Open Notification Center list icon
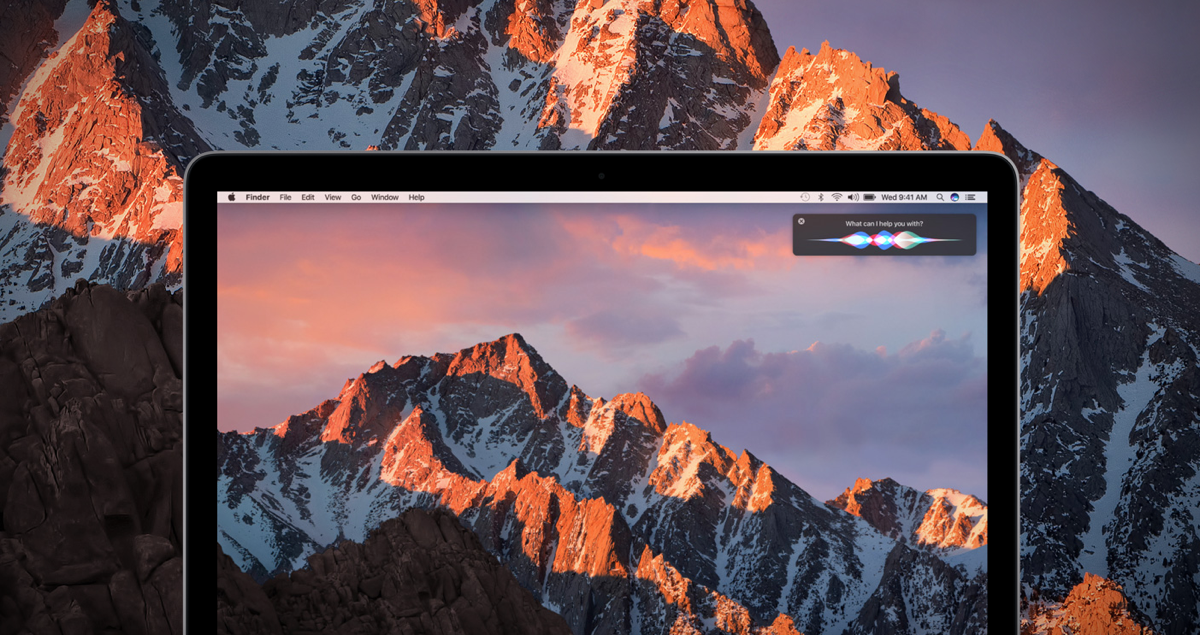This screenshot has width=1200, height=635. point(970,197)
